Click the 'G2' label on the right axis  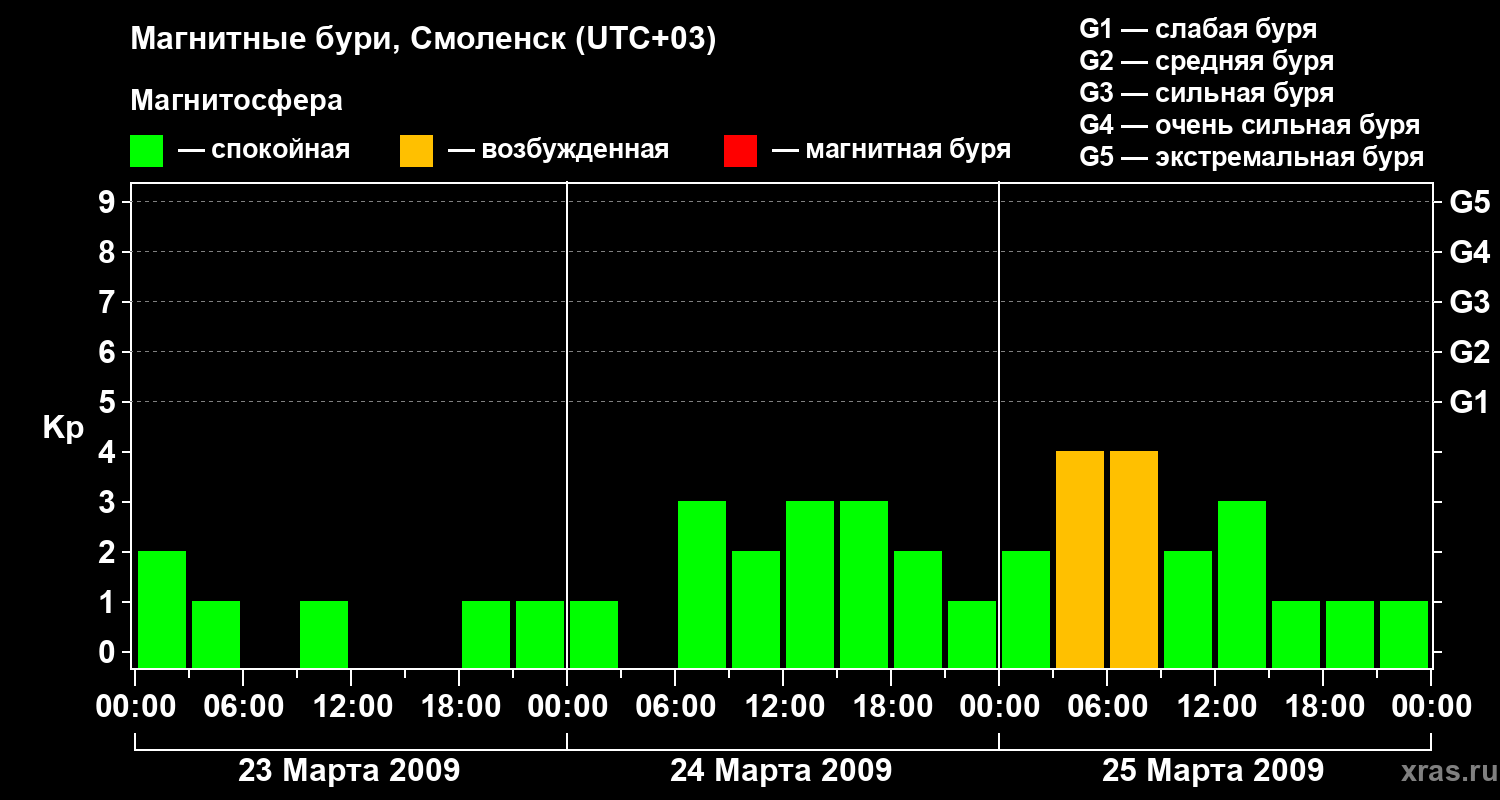[x=1469, y=352]
